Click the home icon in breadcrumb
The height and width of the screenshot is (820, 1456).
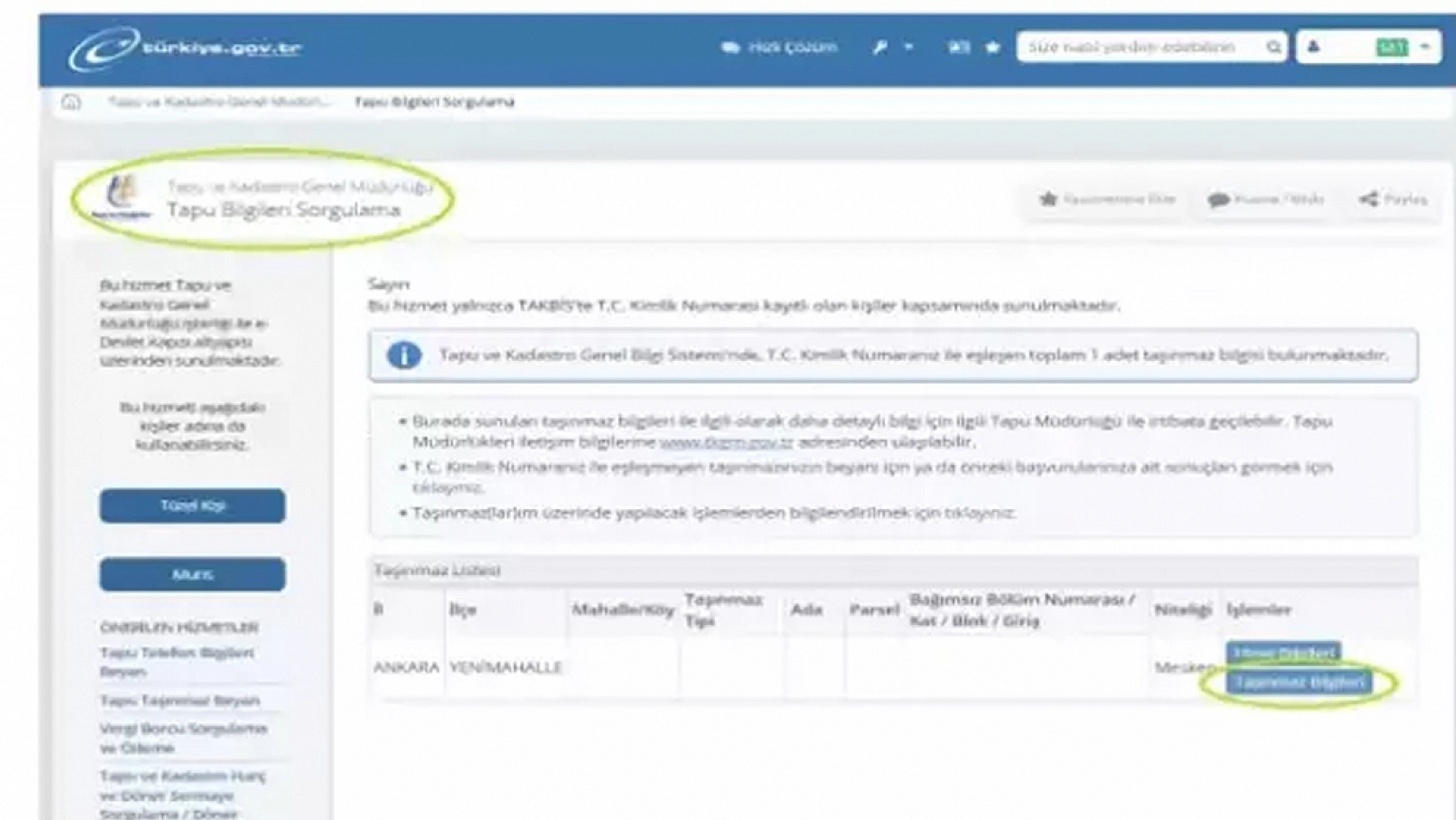tap(71, 102)
